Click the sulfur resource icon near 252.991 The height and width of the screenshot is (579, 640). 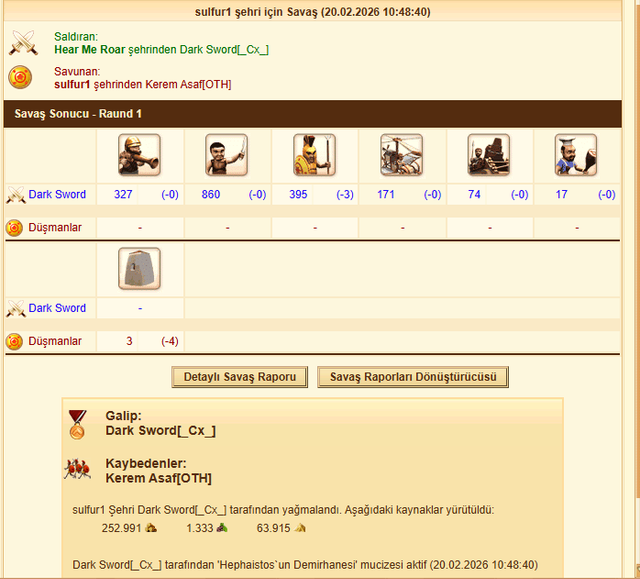pyautogui.click(x=151, y=528)
